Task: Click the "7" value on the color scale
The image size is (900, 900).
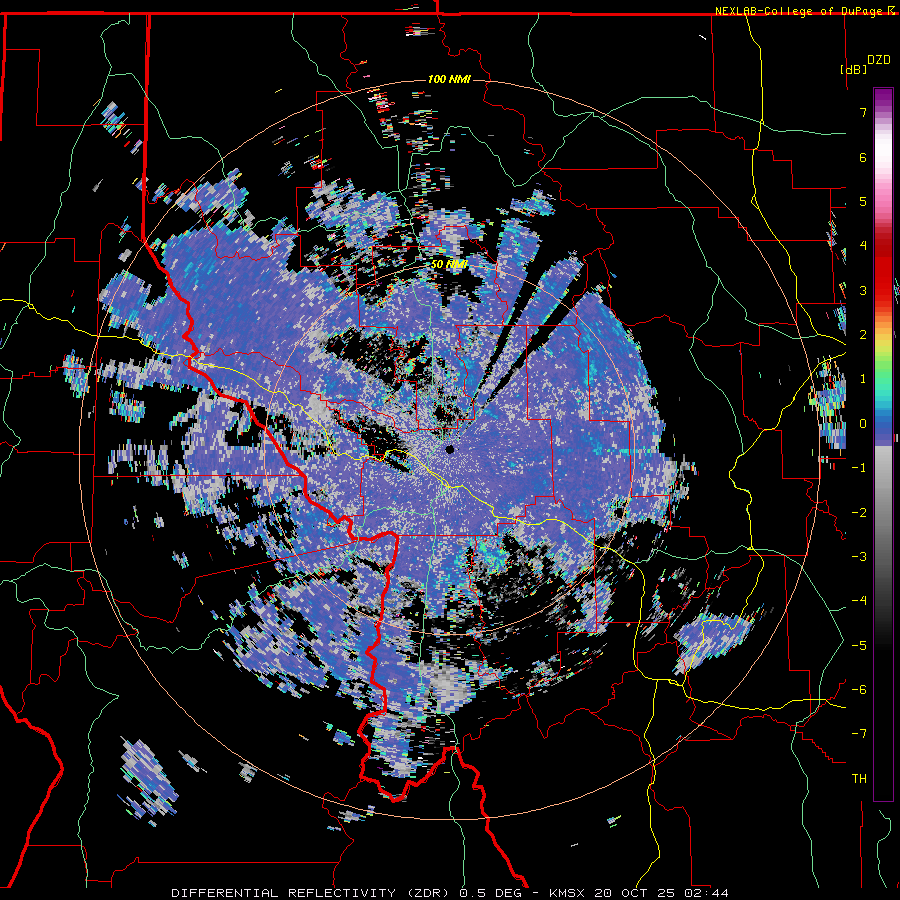Action: coord(863,112)
